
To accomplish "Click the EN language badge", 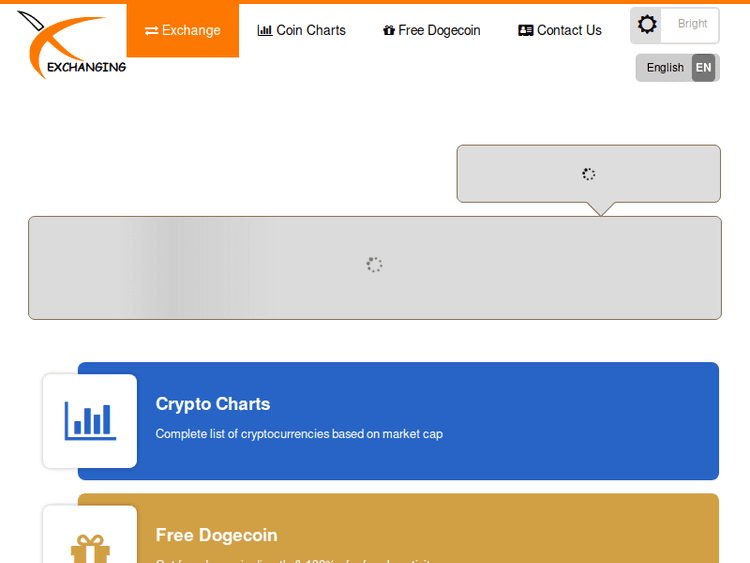I will 704,68.
